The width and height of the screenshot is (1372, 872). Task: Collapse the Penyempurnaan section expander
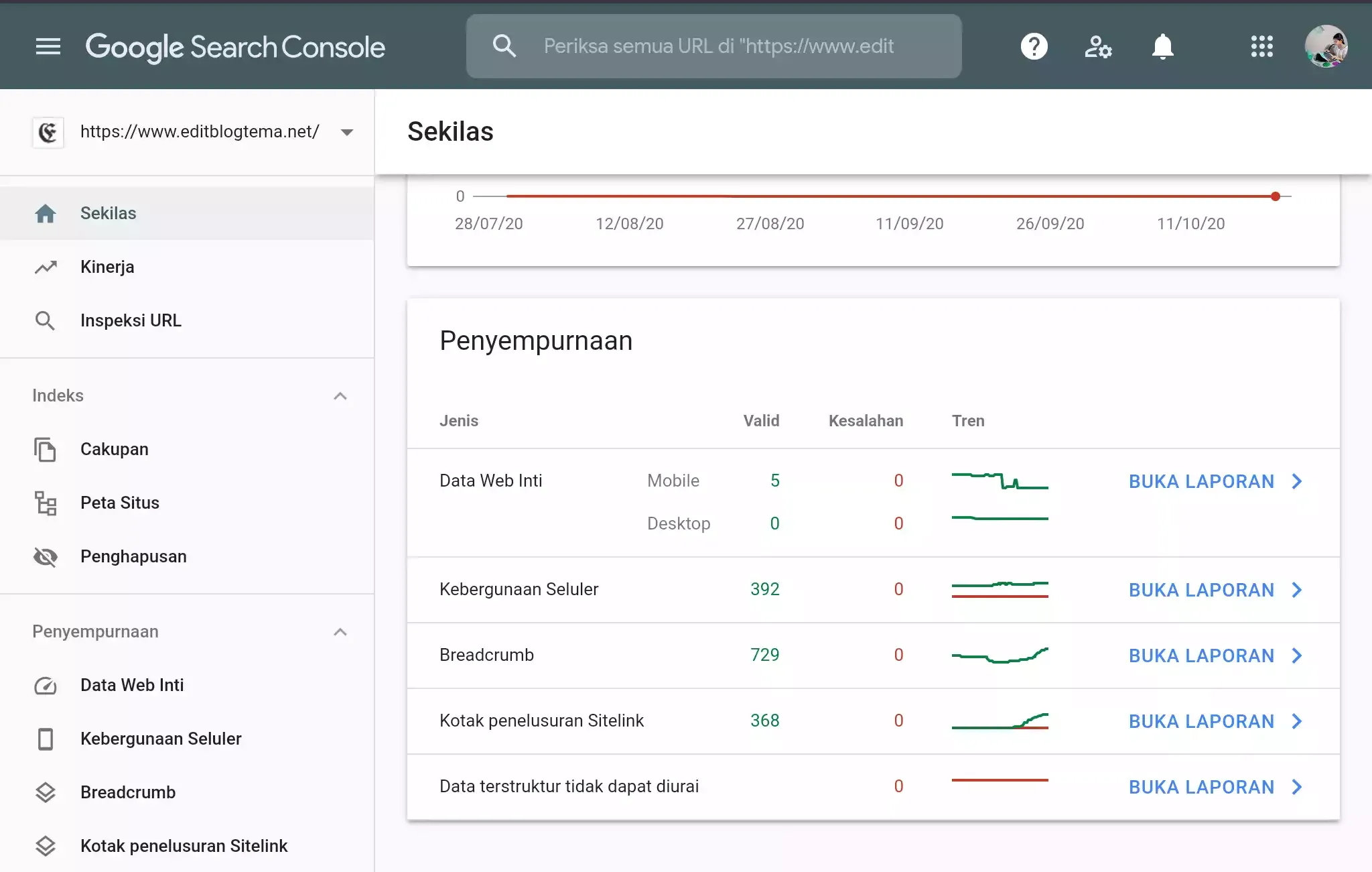[341, 632]
